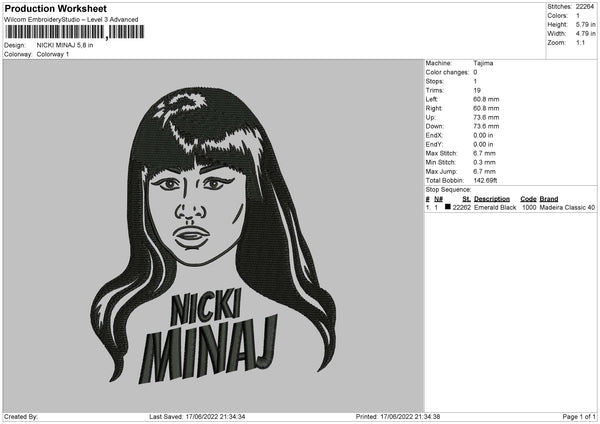The image size is (600, 424).
Task: Click the 'Stop Sequence:' label
Action: tap(448, 190)
